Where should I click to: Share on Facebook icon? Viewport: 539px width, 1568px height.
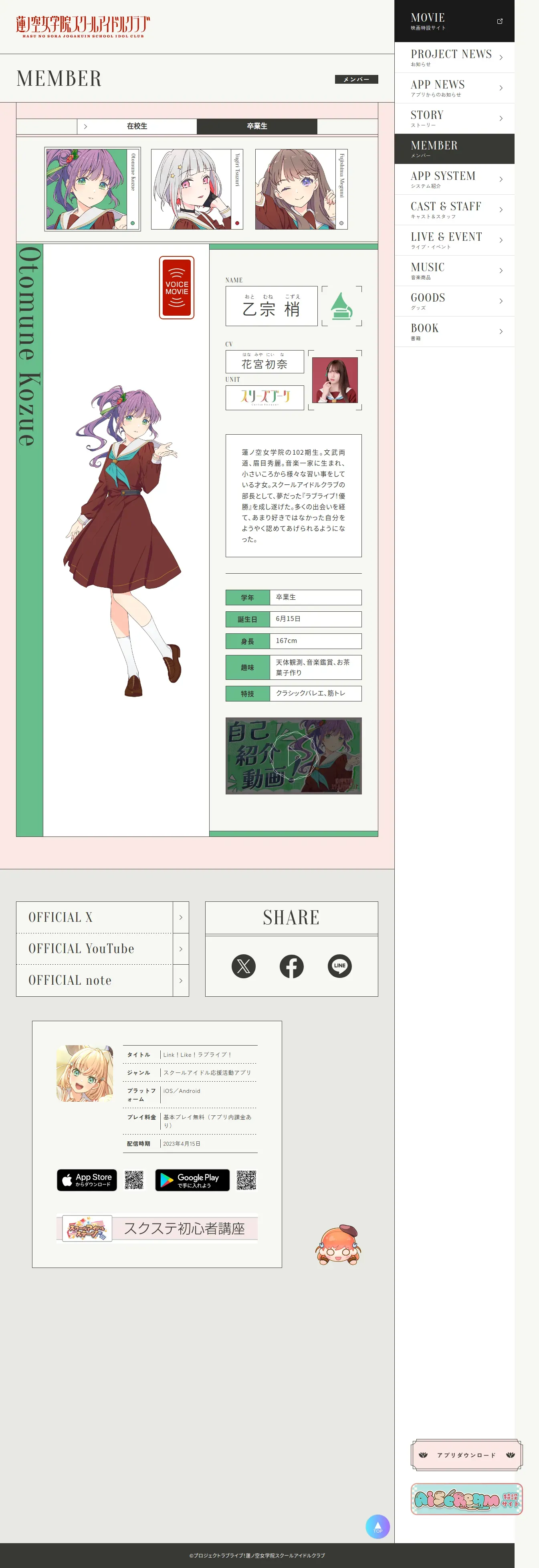click(292, 966)
